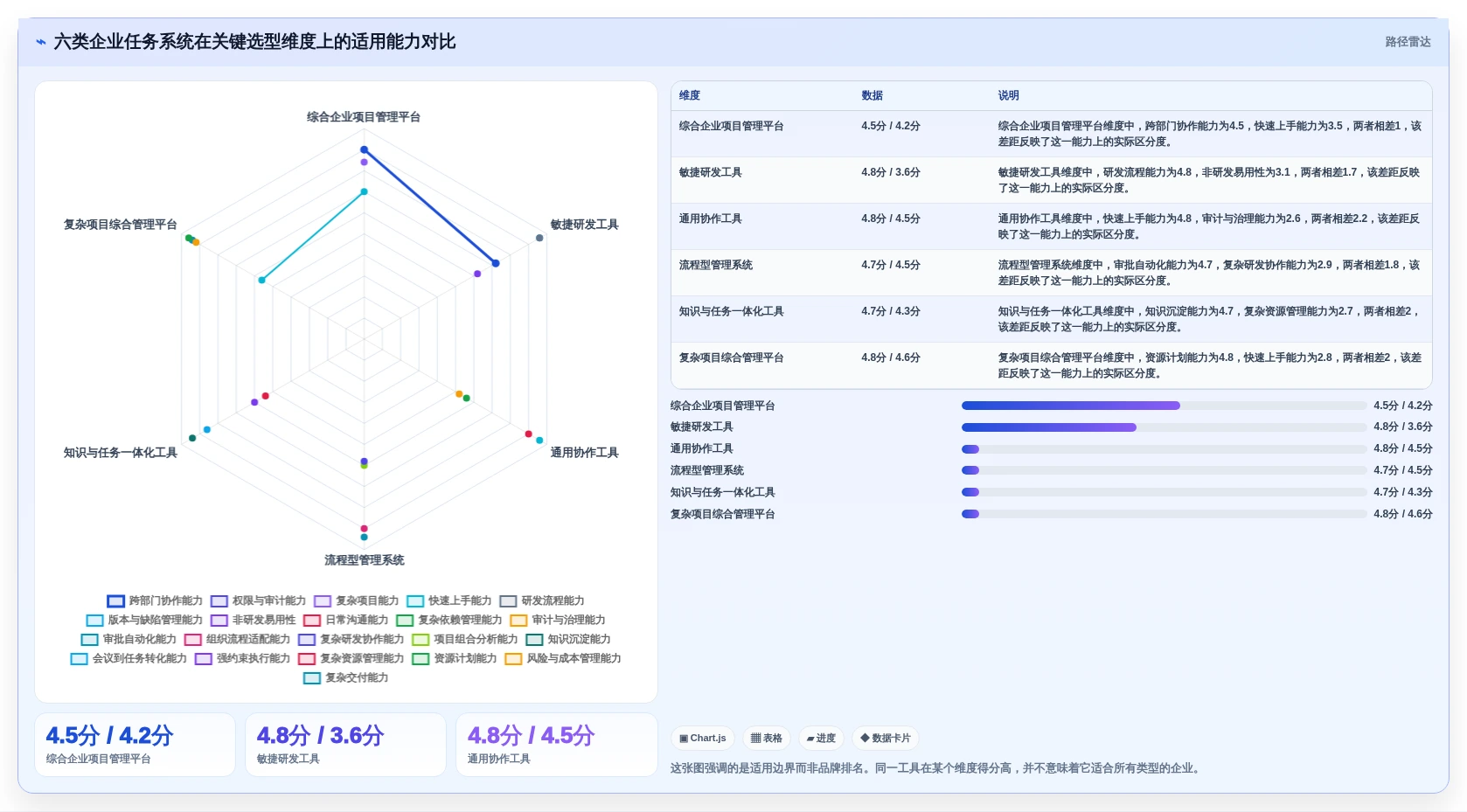1467x812 pixels.
Task: Hide the 资源计划能力 series
Action: coord(455,659)
